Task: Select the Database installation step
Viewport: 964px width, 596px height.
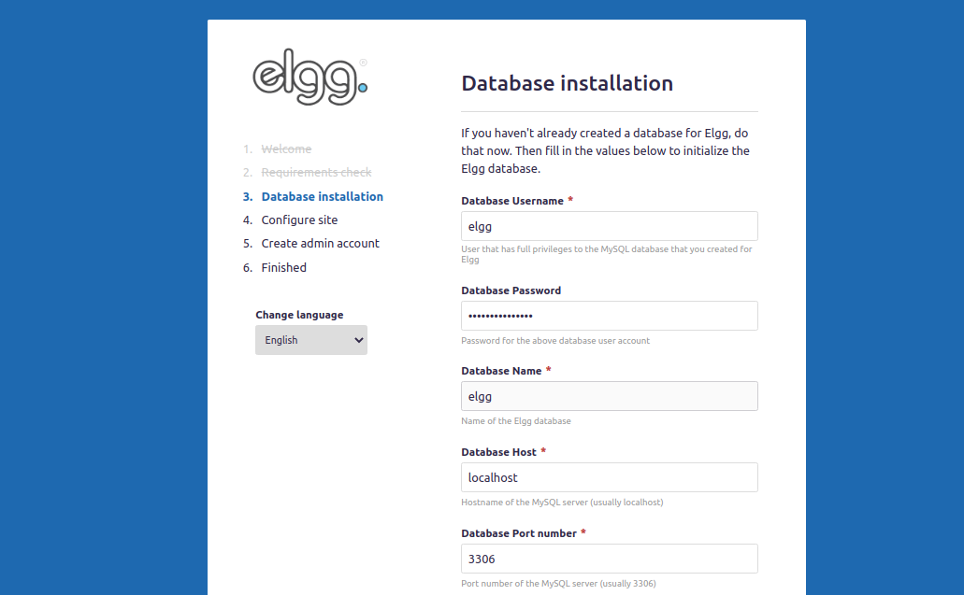Action: (322, 197)
